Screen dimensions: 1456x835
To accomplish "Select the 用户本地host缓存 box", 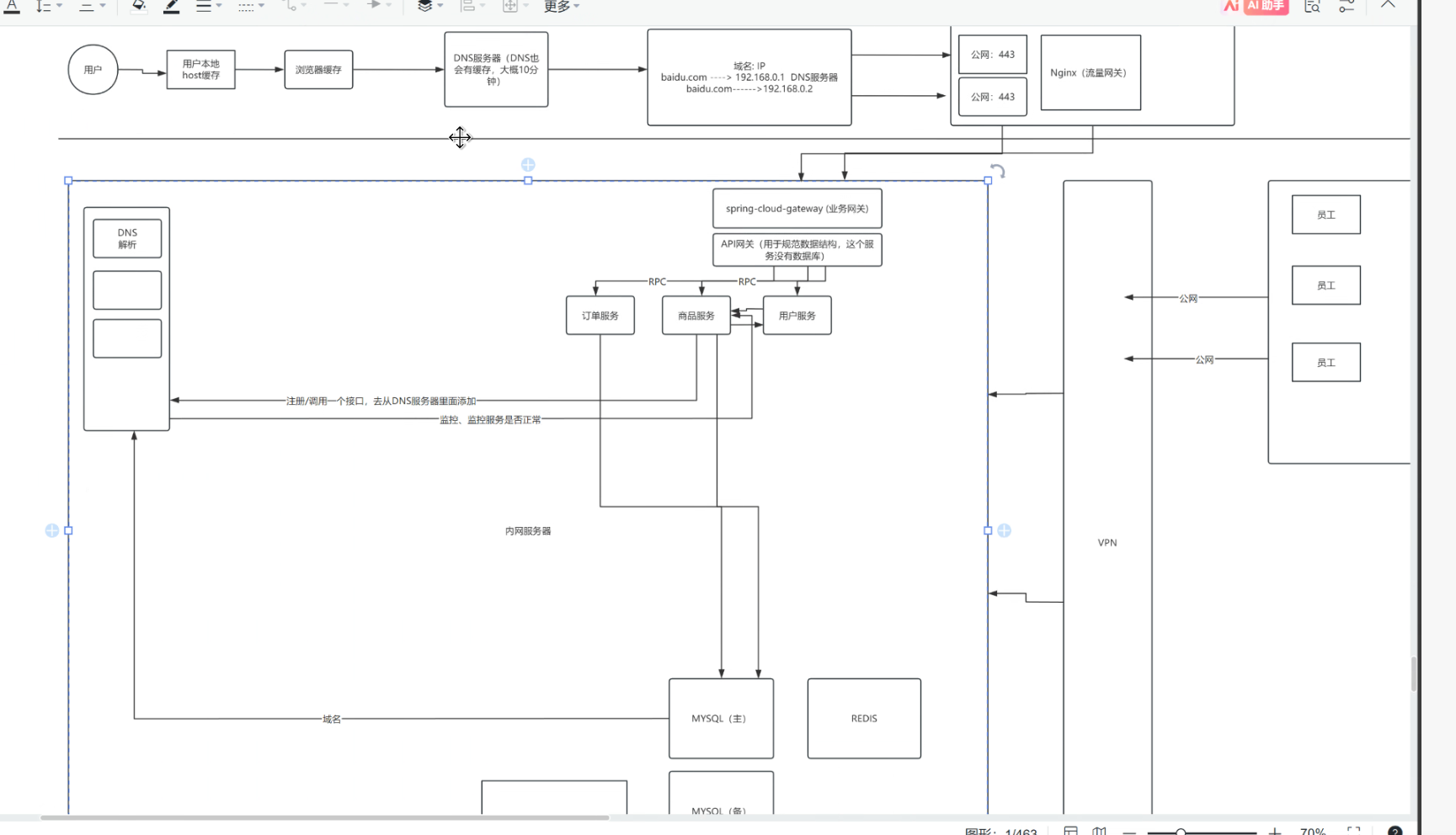I will click(200, 69).
